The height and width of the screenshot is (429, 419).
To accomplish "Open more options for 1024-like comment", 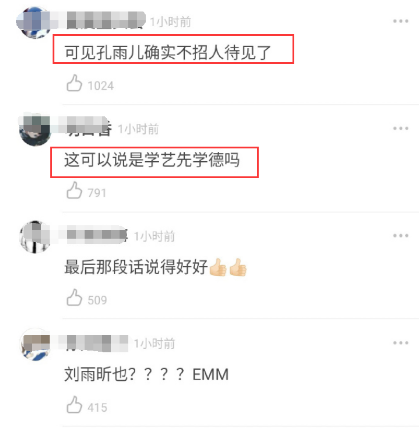I will 400,21.
